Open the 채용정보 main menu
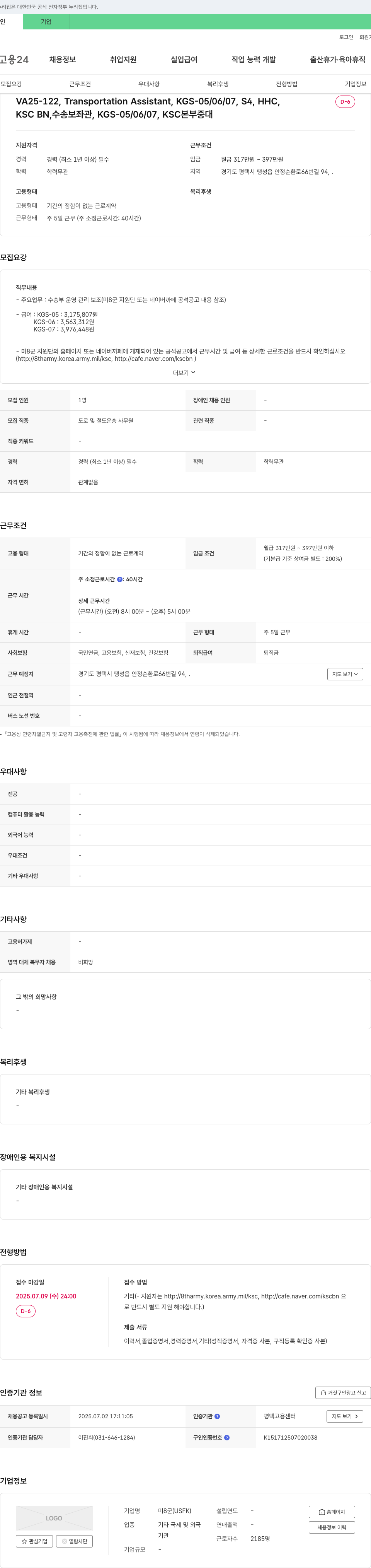This screenshot has height=1568, width=371. tap(63, 60)
